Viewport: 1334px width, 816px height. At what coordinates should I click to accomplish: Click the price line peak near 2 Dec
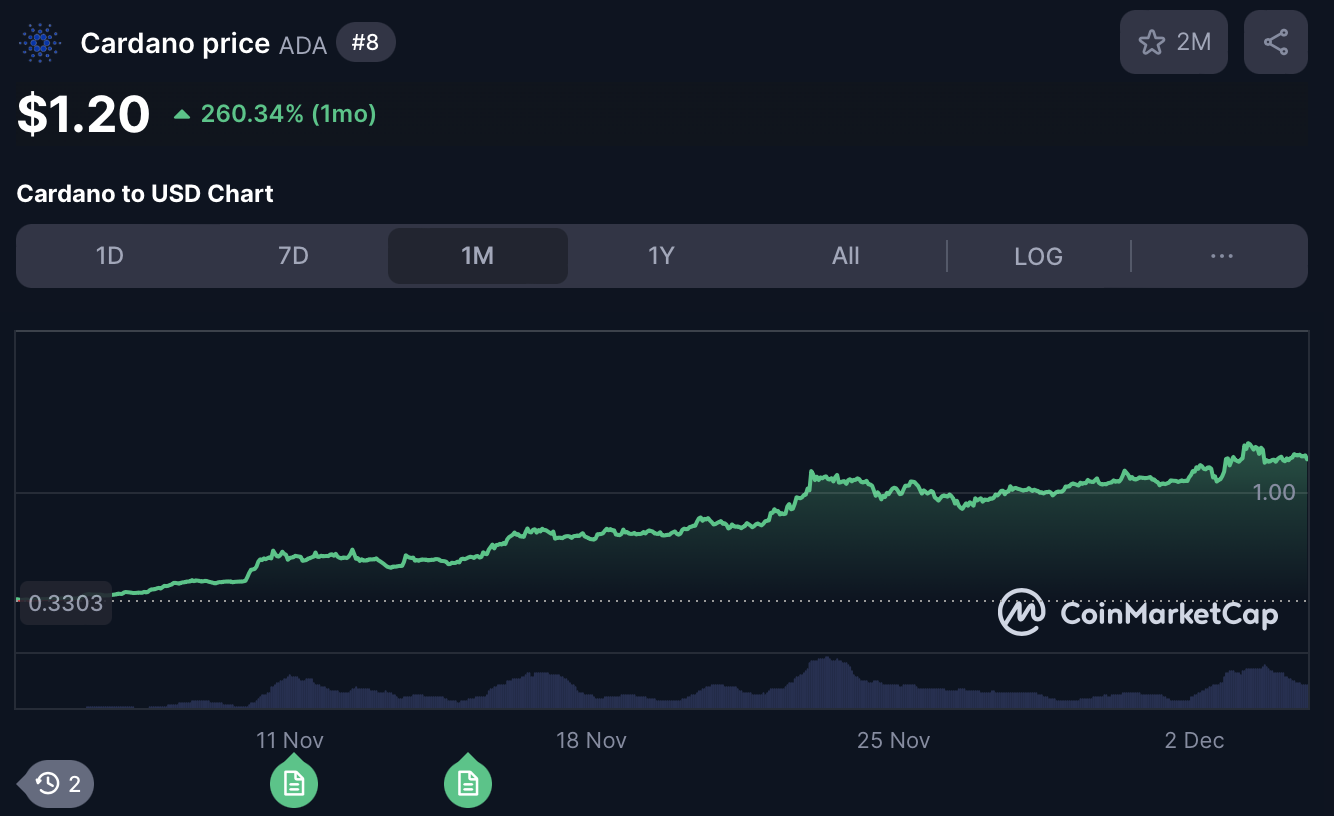pyautogui.click(x=1248, y=444)
